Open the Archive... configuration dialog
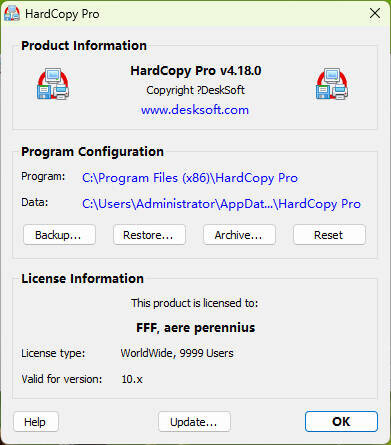The width and height of the screenshot is (391, 445). (239, 235)
